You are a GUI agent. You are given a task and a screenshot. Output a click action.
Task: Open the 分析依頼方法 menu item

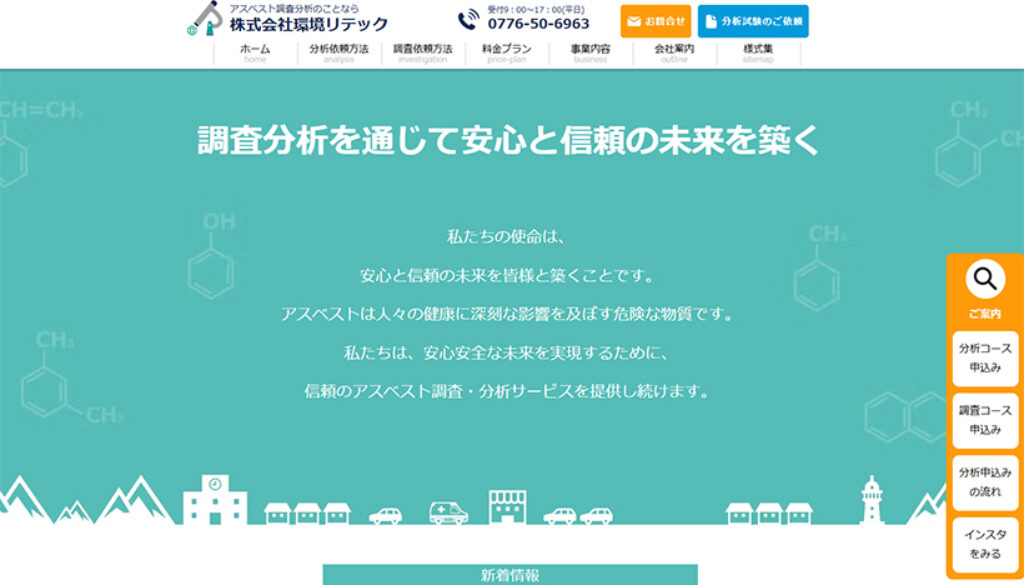[x=339, y=54]
